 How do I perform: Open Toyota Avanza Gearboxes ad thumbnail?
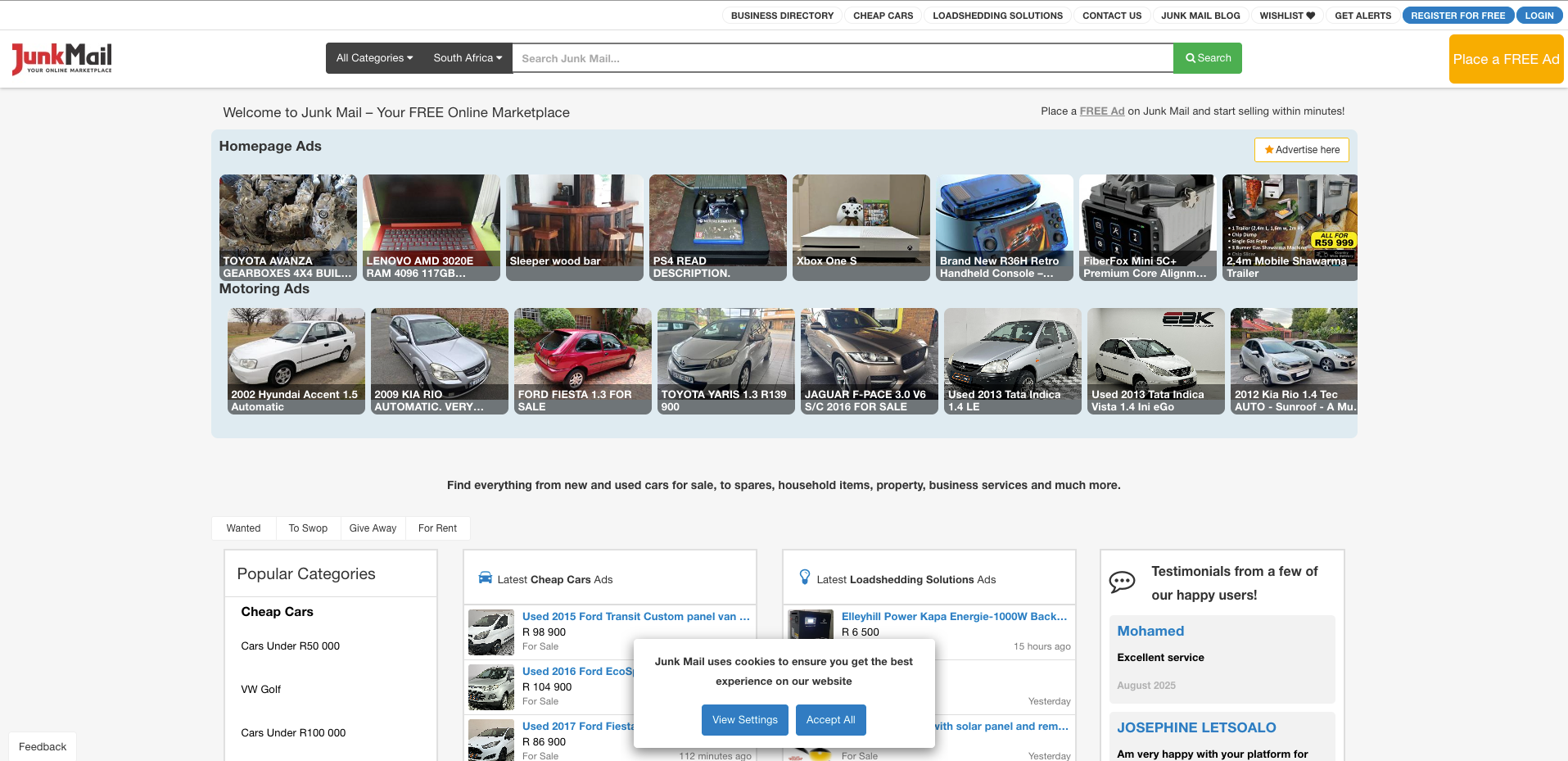pos(288,228)
